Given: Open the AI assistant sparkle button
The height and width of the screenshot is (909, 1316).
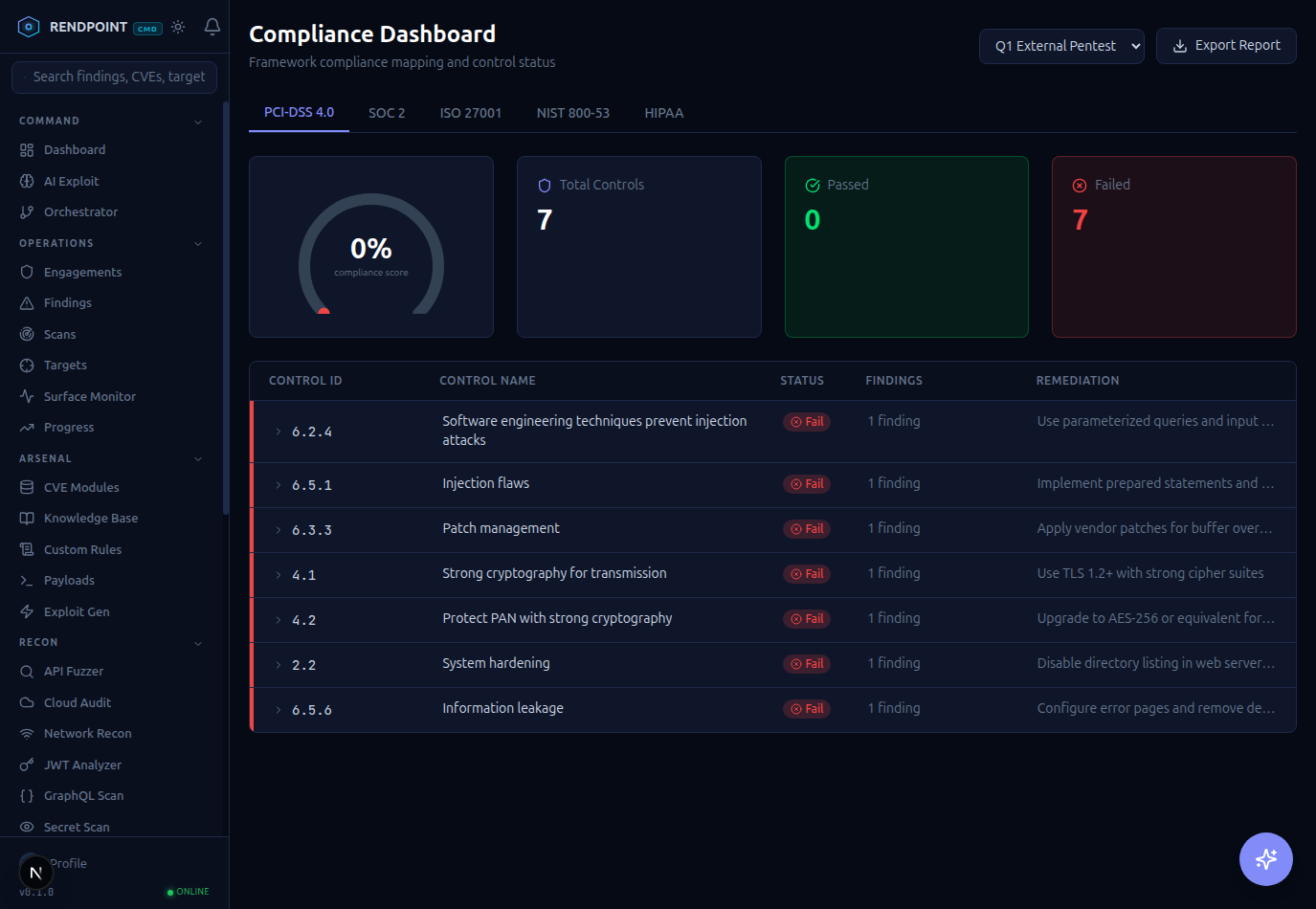Looking at the screenshot, I should tap(1265, 858).
